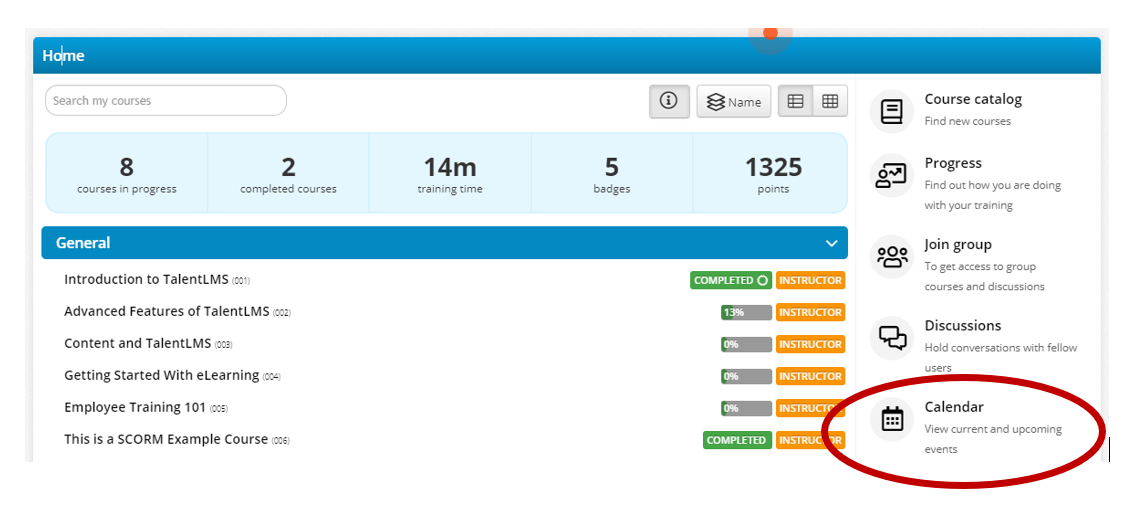Open the Name sort dropdown
The height and width of the screenshot is (526, 1141).
pyautogui.click(x=734, y=101)
